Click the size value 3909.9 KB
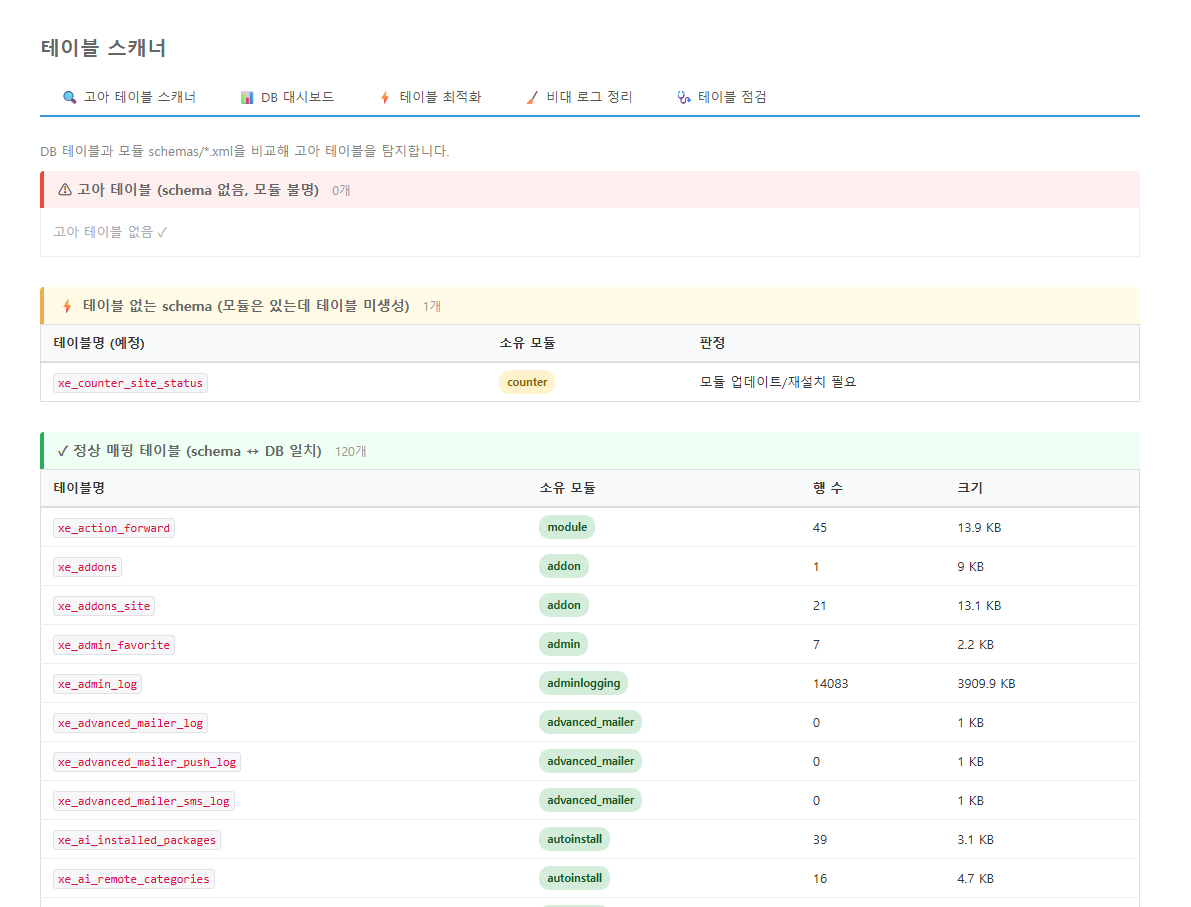The height and width of the screenshot is (907, 1191). pyautogui.click(x=986, y=684)
